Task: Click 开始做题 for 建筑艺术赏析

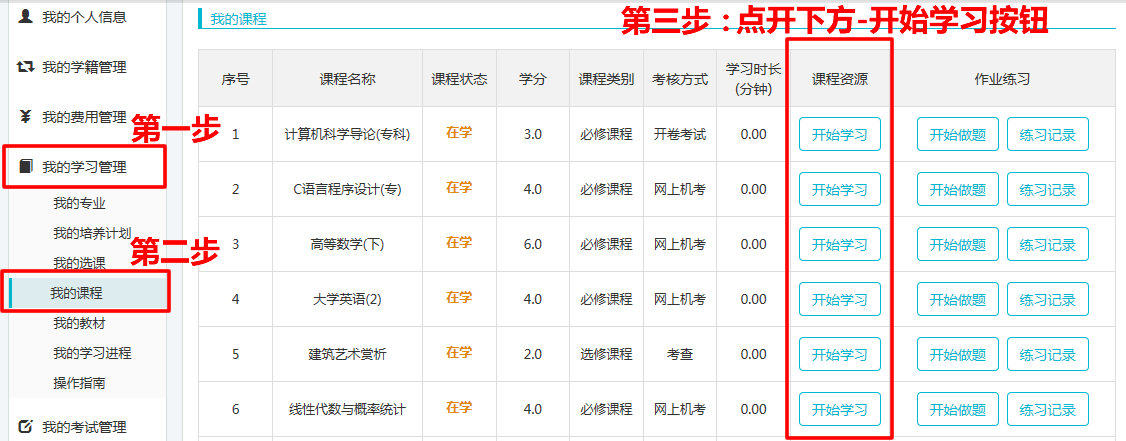Action: pos(957,354)
